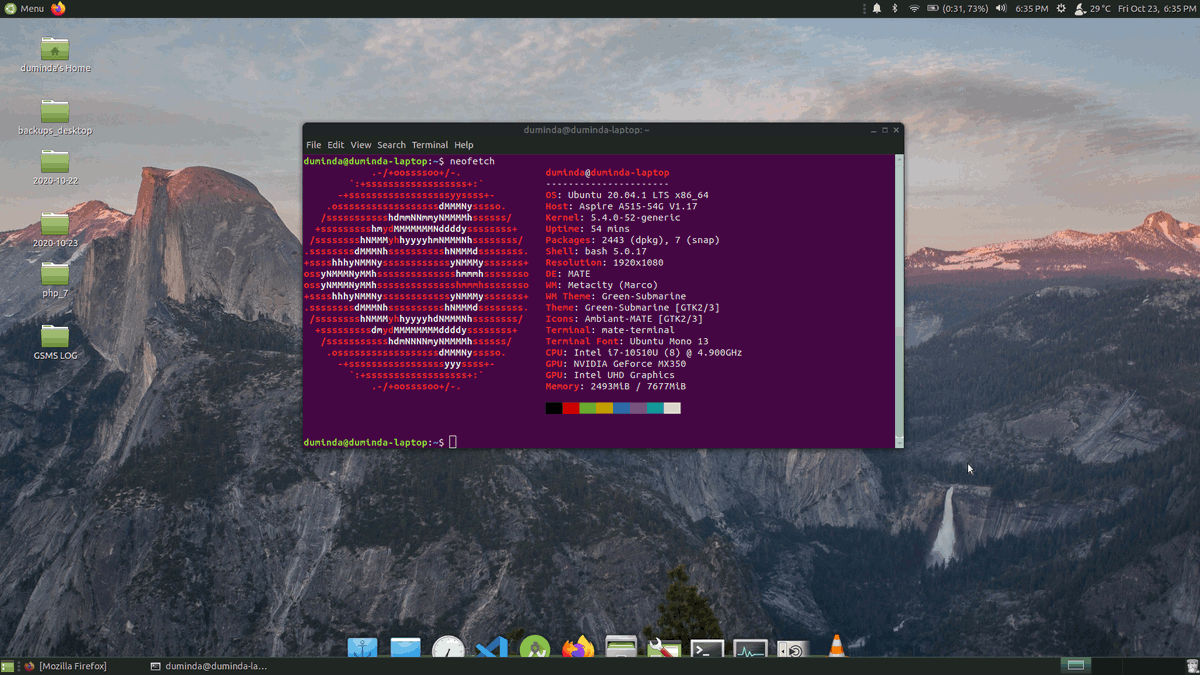The width and height of the screenshot is (1200, 675).
Task: Click the notifications bell in the tray
Action: click(x=877, y=8)
